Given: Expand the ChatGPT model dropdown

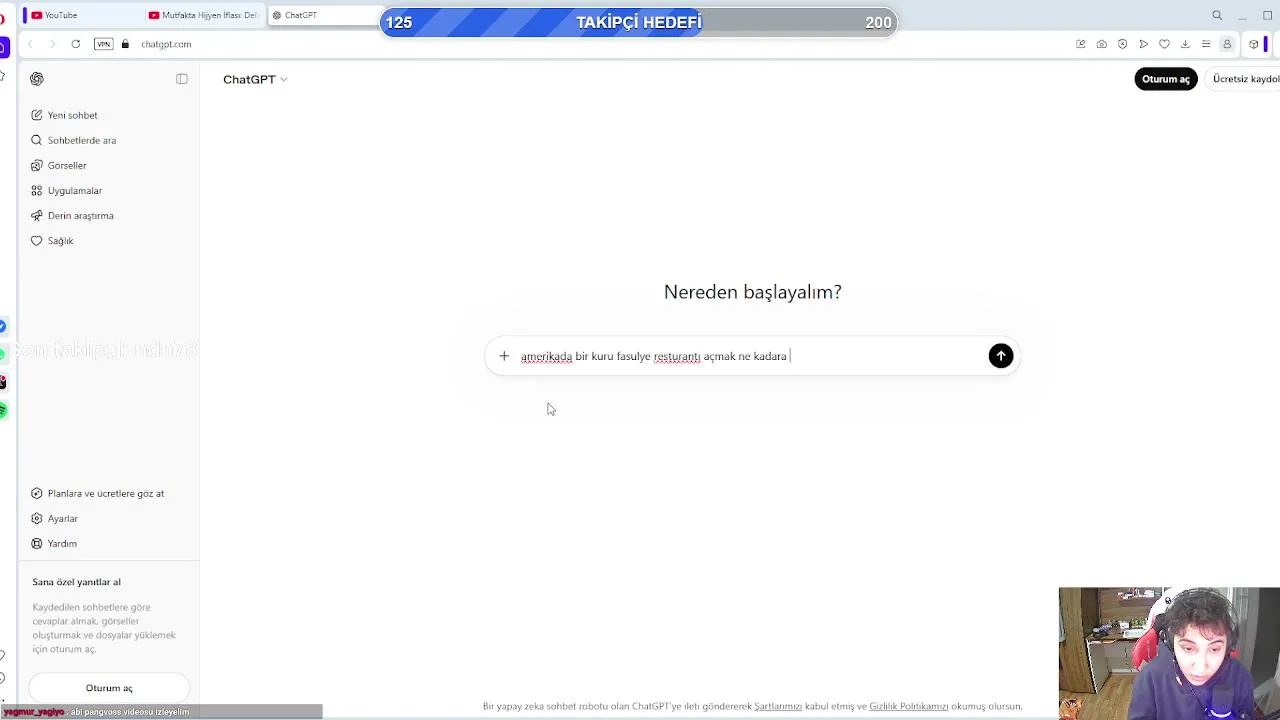Looking at the screenshot, I should coord(255,79).
